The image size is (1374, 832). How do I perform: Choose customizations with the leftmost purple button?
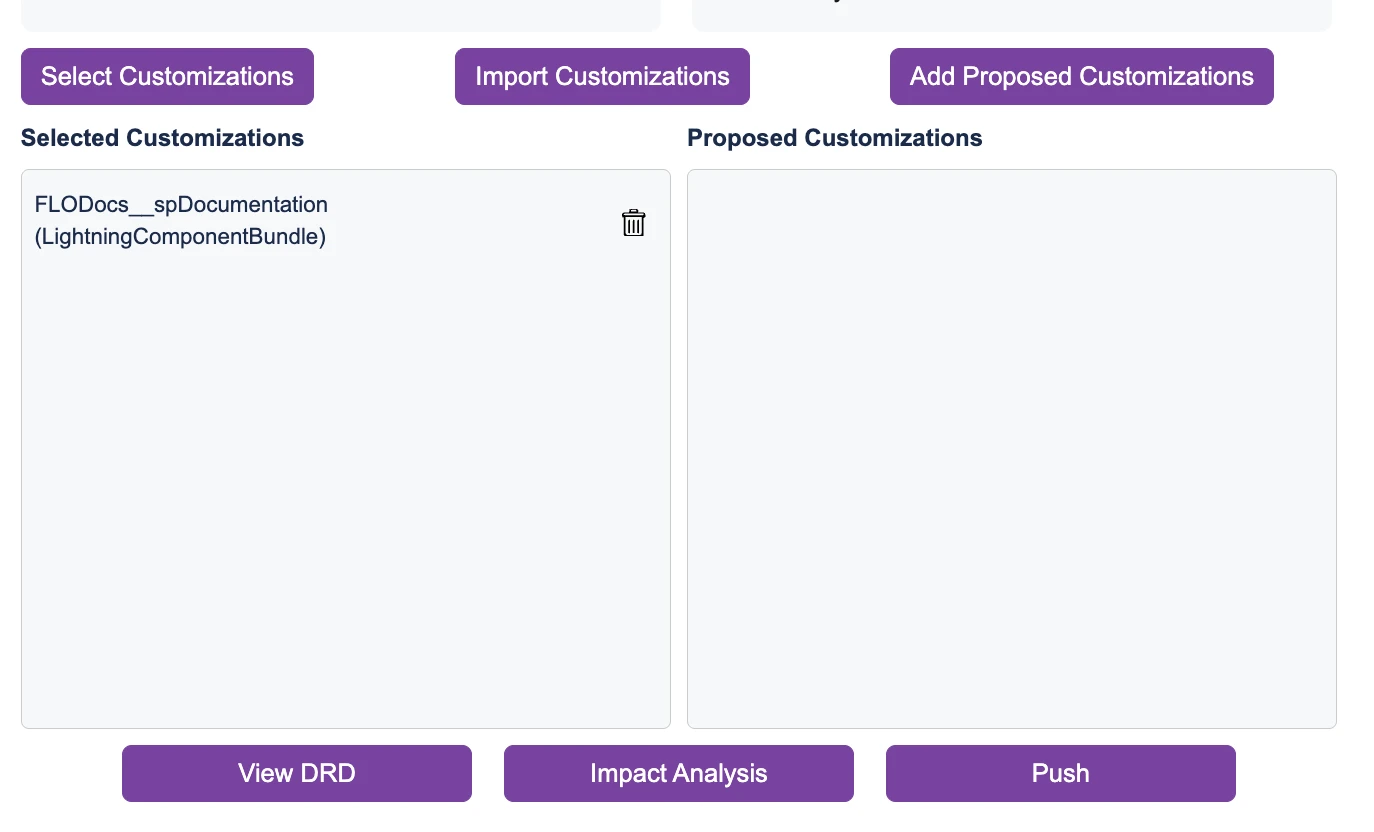[x=167, y=77]
